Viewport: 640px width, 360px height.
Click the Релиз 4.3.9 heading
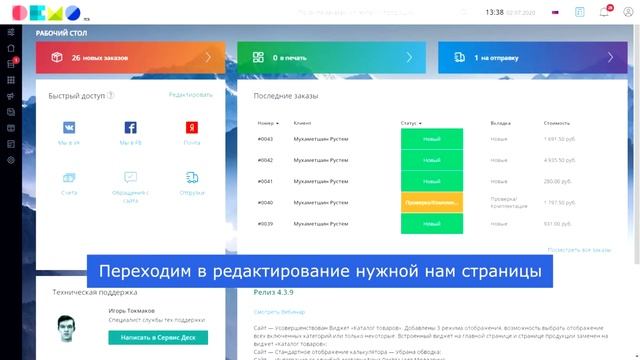273,292
